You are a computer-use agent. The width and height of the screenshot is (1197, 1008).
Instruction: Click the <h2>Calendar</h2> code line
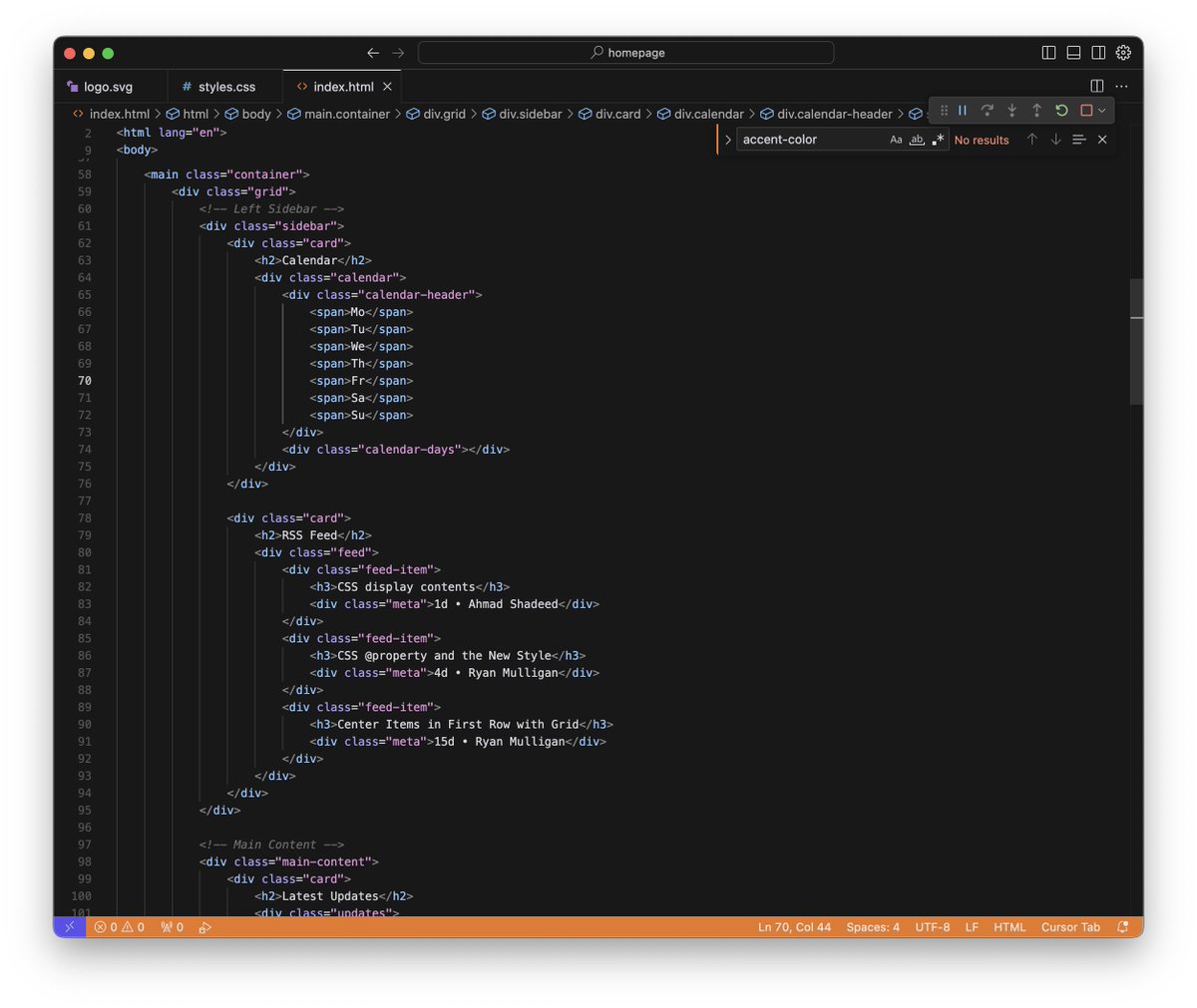(313, 260)
